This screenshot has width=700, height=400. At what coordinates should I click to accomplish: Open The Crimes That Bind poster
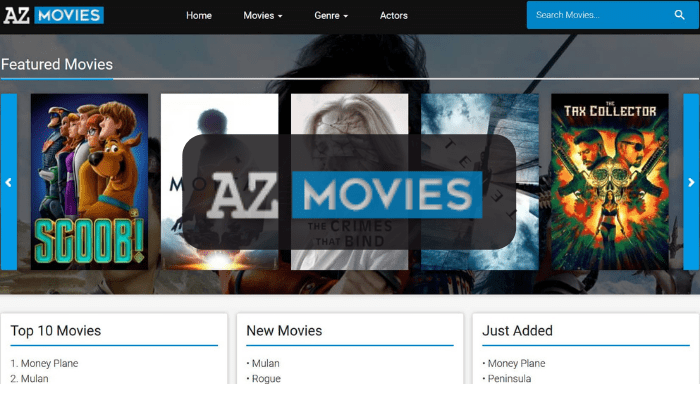(x=350, y=182)
